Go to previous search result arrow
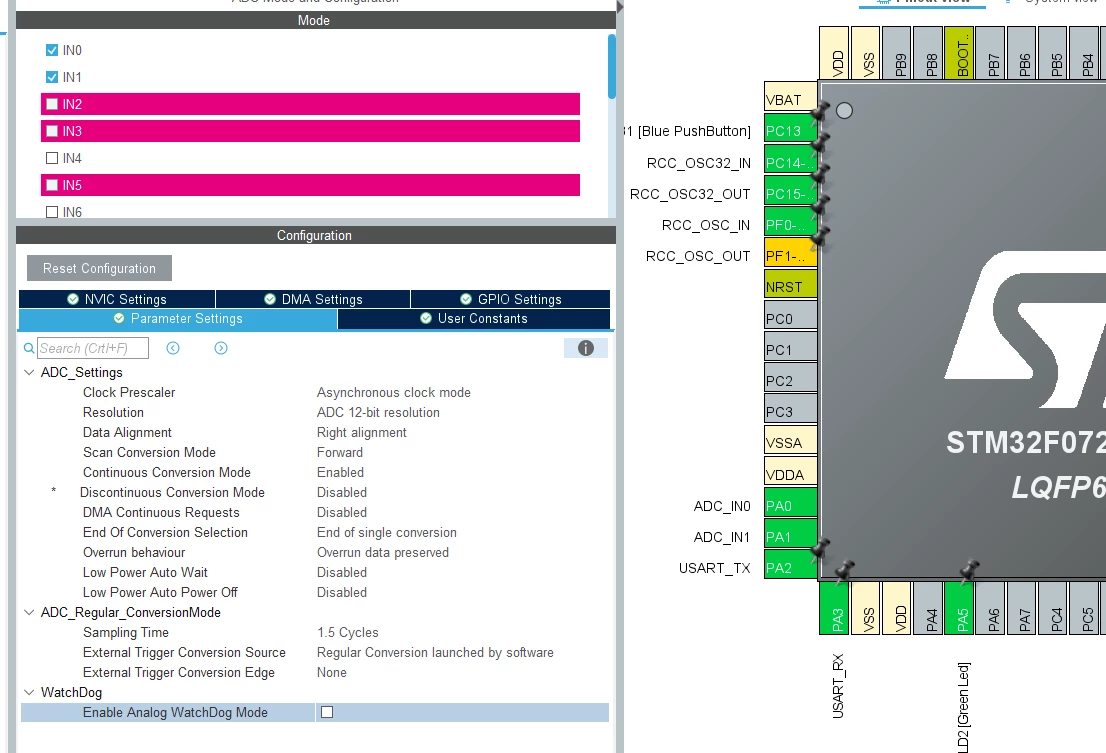Viewport: 1106px width, 753px height. tap(173, 348)
